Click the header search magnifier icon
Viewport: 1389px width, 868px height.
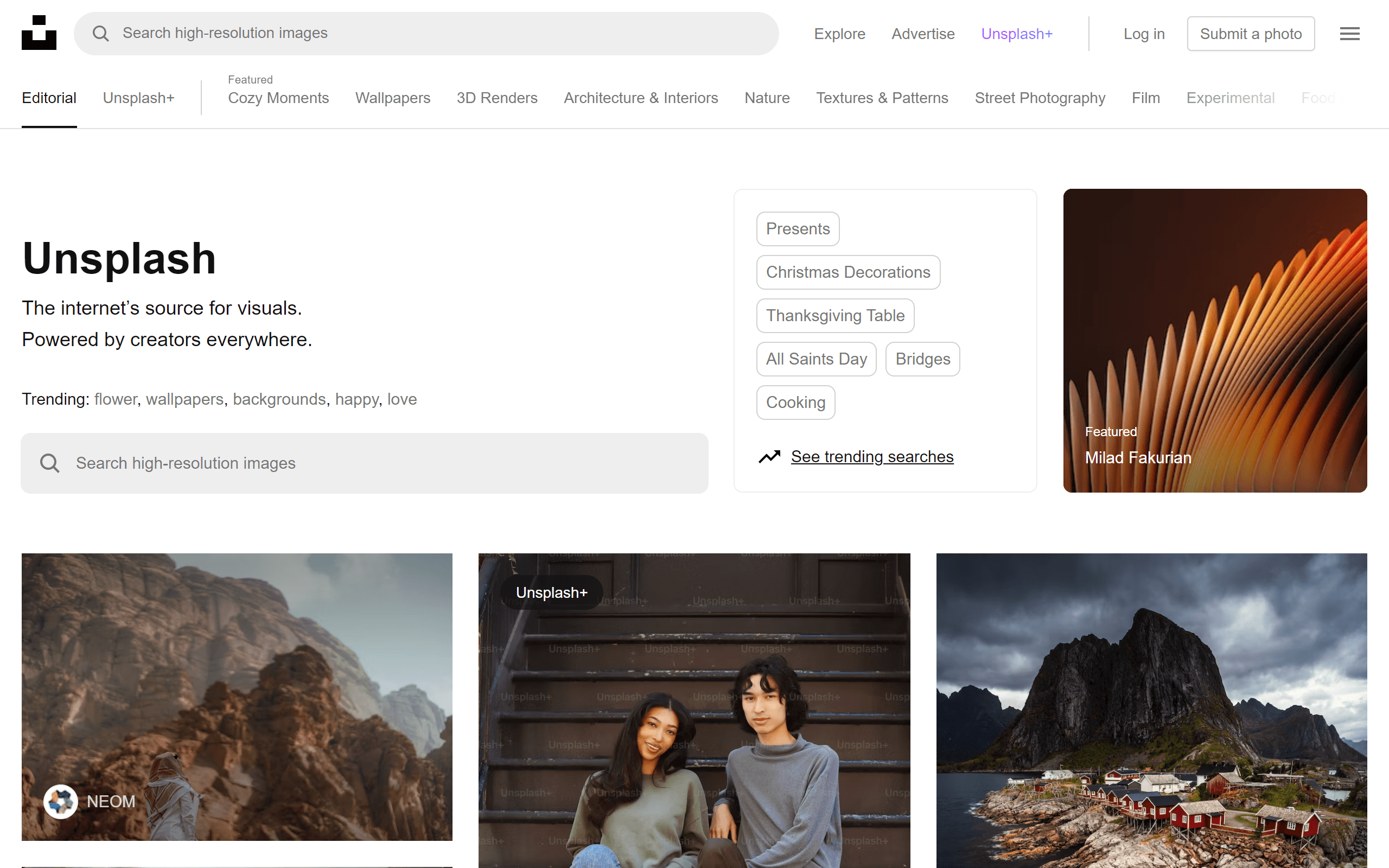100,33
